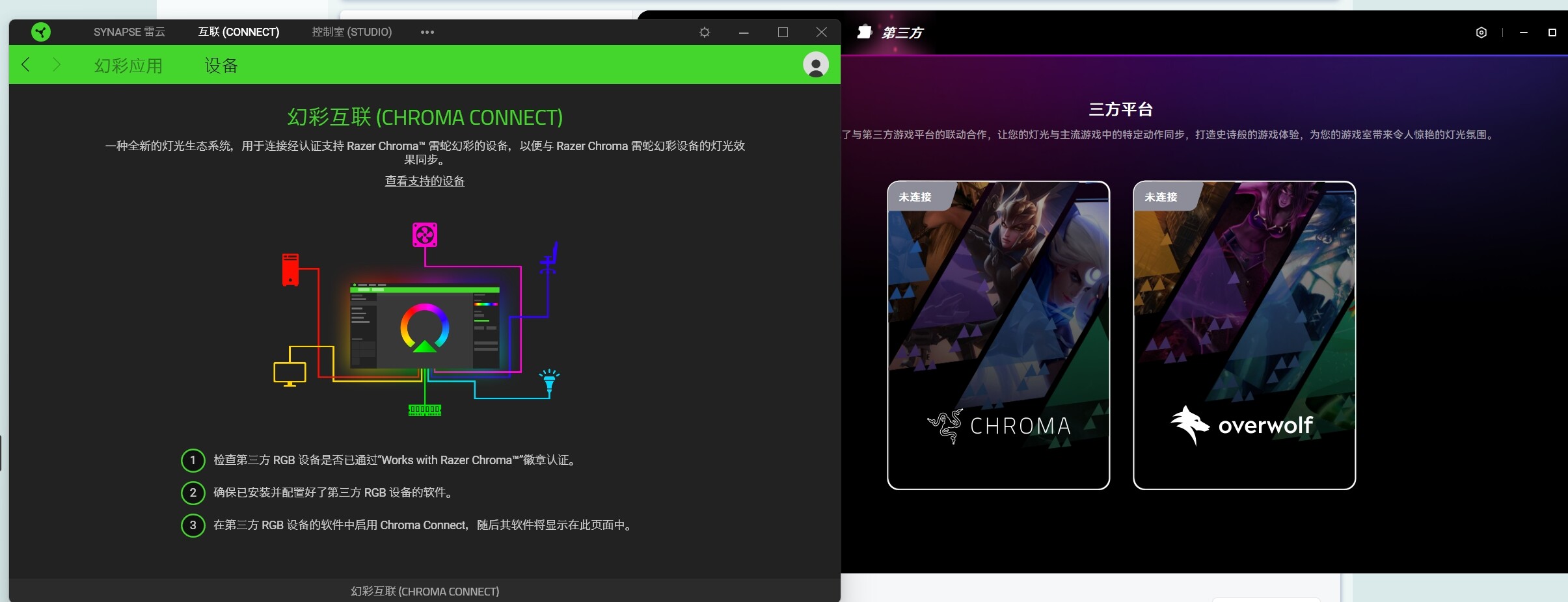Click the Razer Synapse green logo
The height and width of the screenshot is (602, 1568).
pos(41,32)
